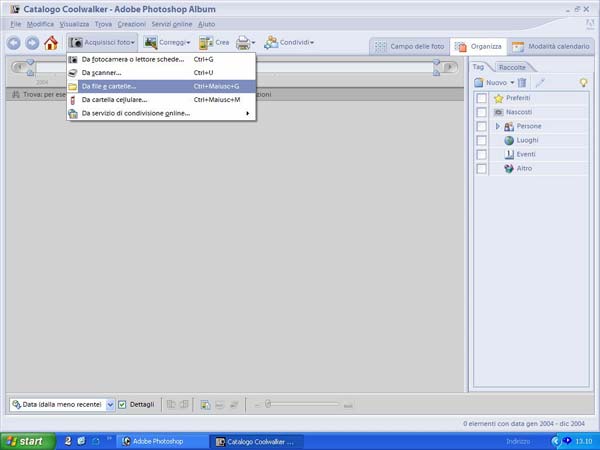Switch to Adobe Photoshop taskbar window
Viewport: 600px width, 450px height.
tap(162, 442)
